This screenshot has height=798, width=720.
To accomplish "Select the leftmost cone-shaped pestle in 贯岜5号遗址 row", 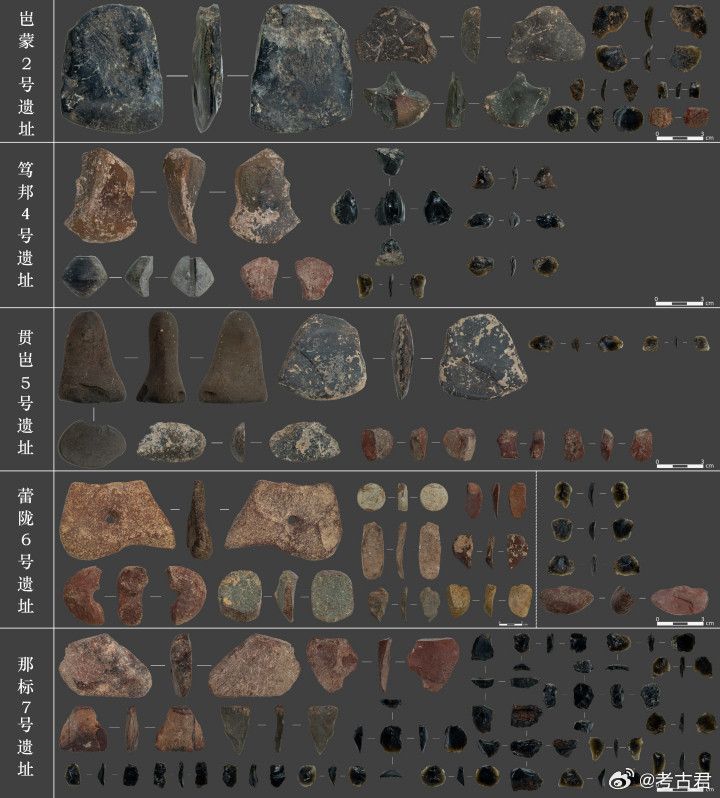I will (x=92, y=357).
